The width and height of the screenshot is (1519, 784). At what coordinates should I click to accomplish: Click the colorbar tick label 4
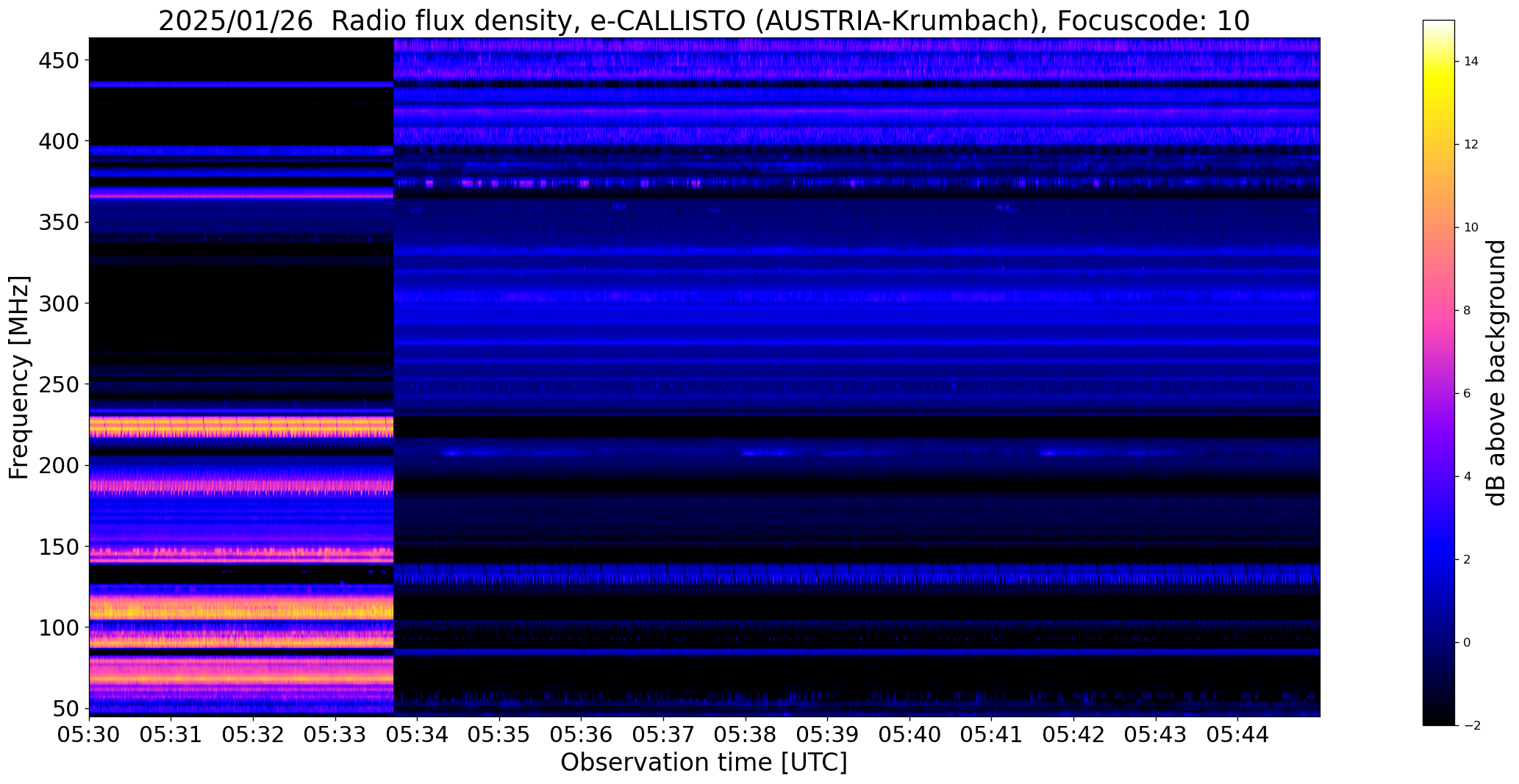click(x=1468, y=477)
